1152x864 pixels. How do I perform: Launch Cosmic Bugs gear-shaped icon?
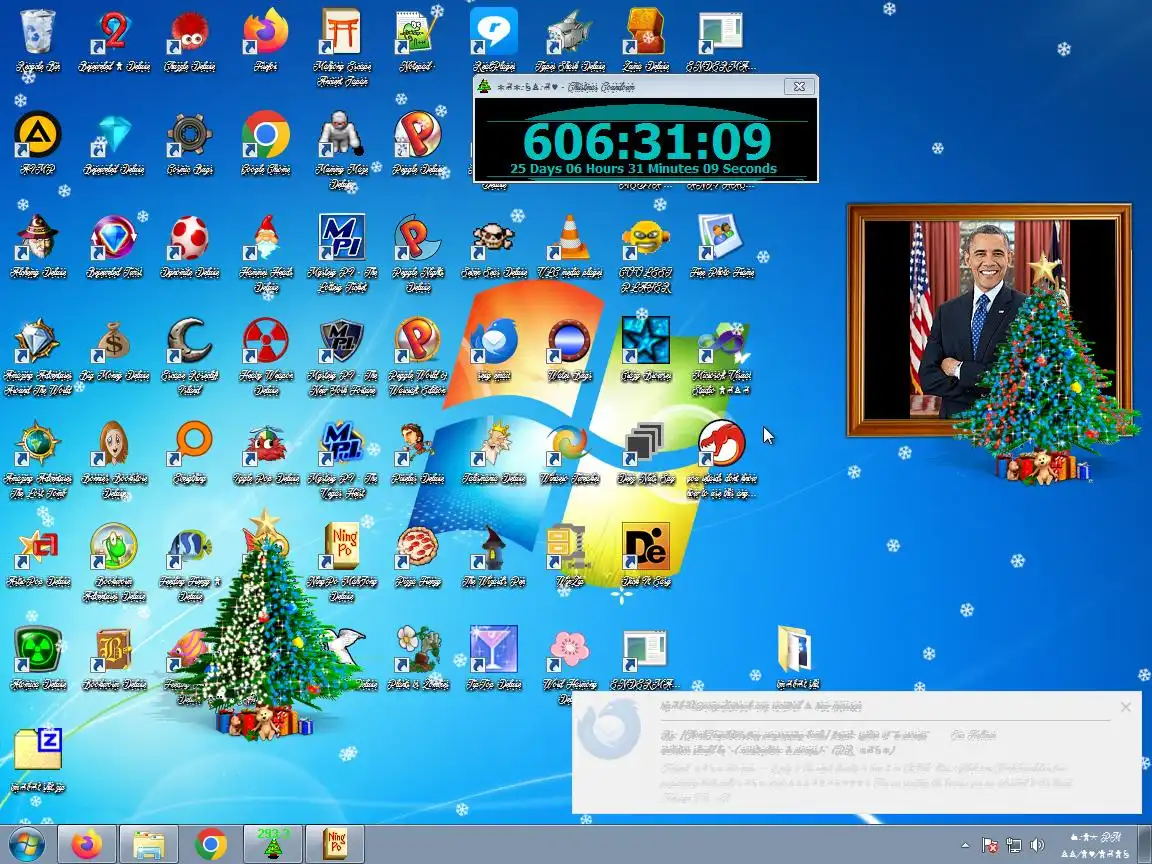pos(190,135)
